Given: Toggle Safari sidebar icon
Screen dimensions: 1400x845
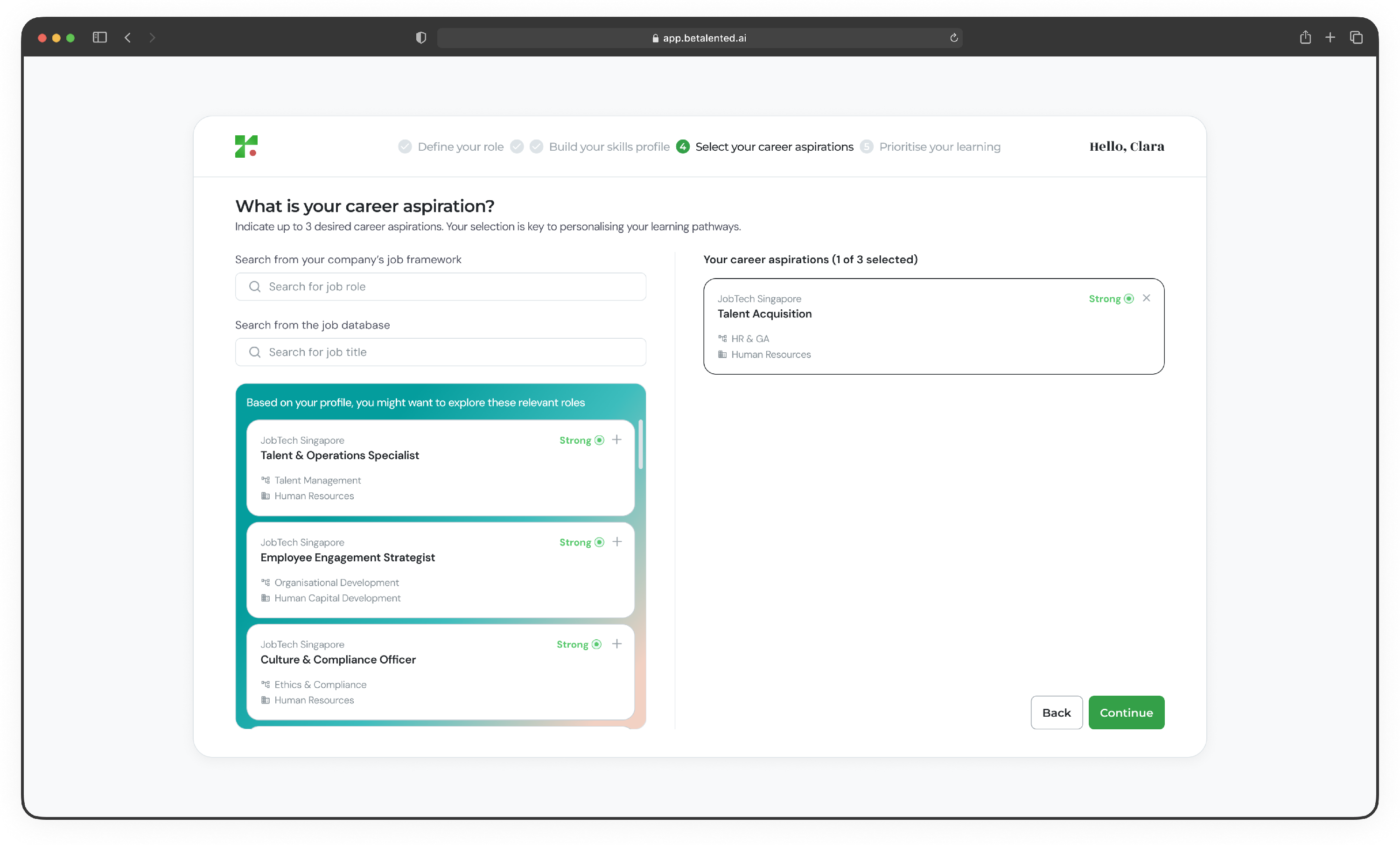Looking at the screenshot, I should 99,38.
